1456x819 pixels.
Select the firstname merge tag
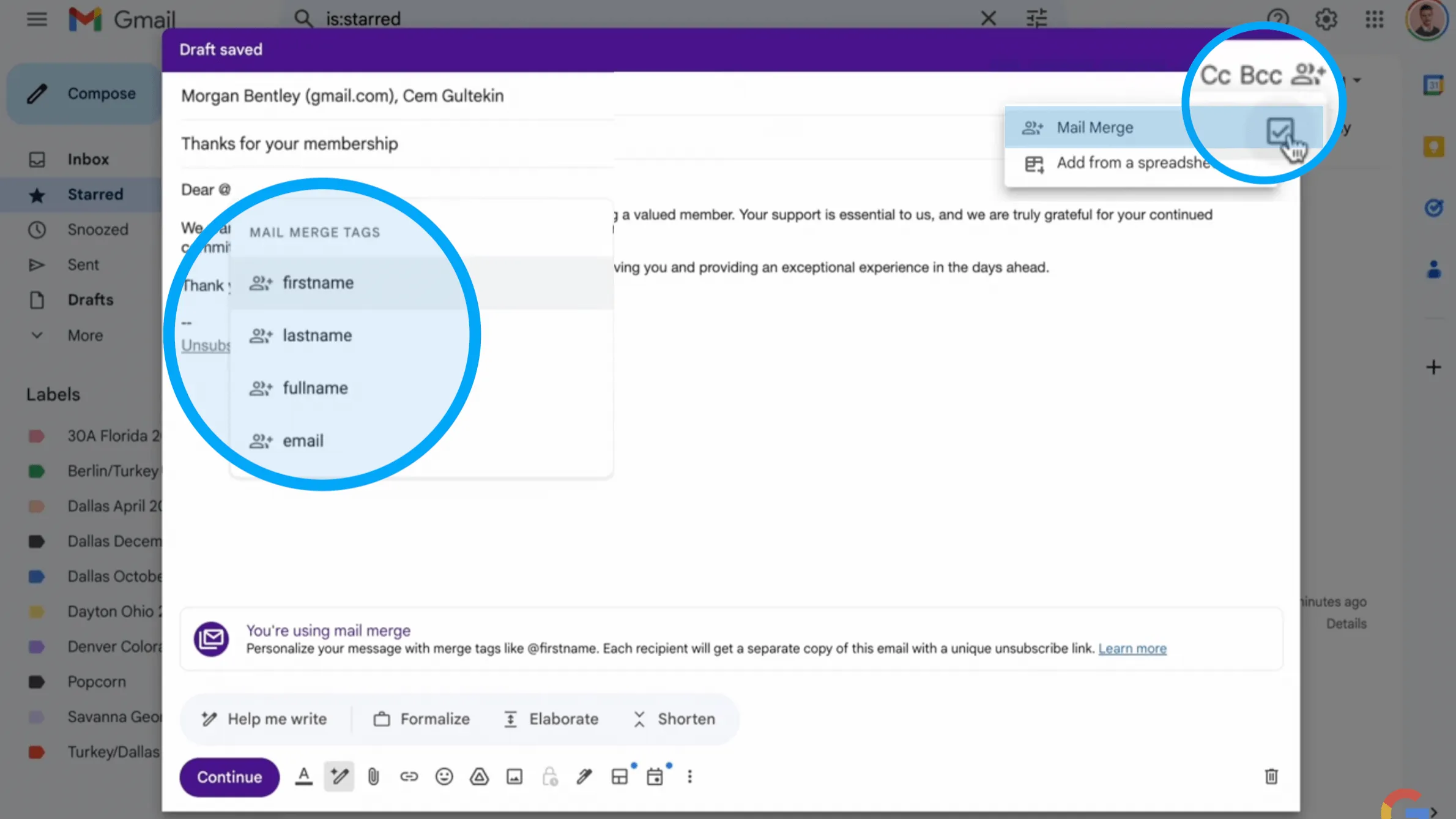[x=318, y=282]
